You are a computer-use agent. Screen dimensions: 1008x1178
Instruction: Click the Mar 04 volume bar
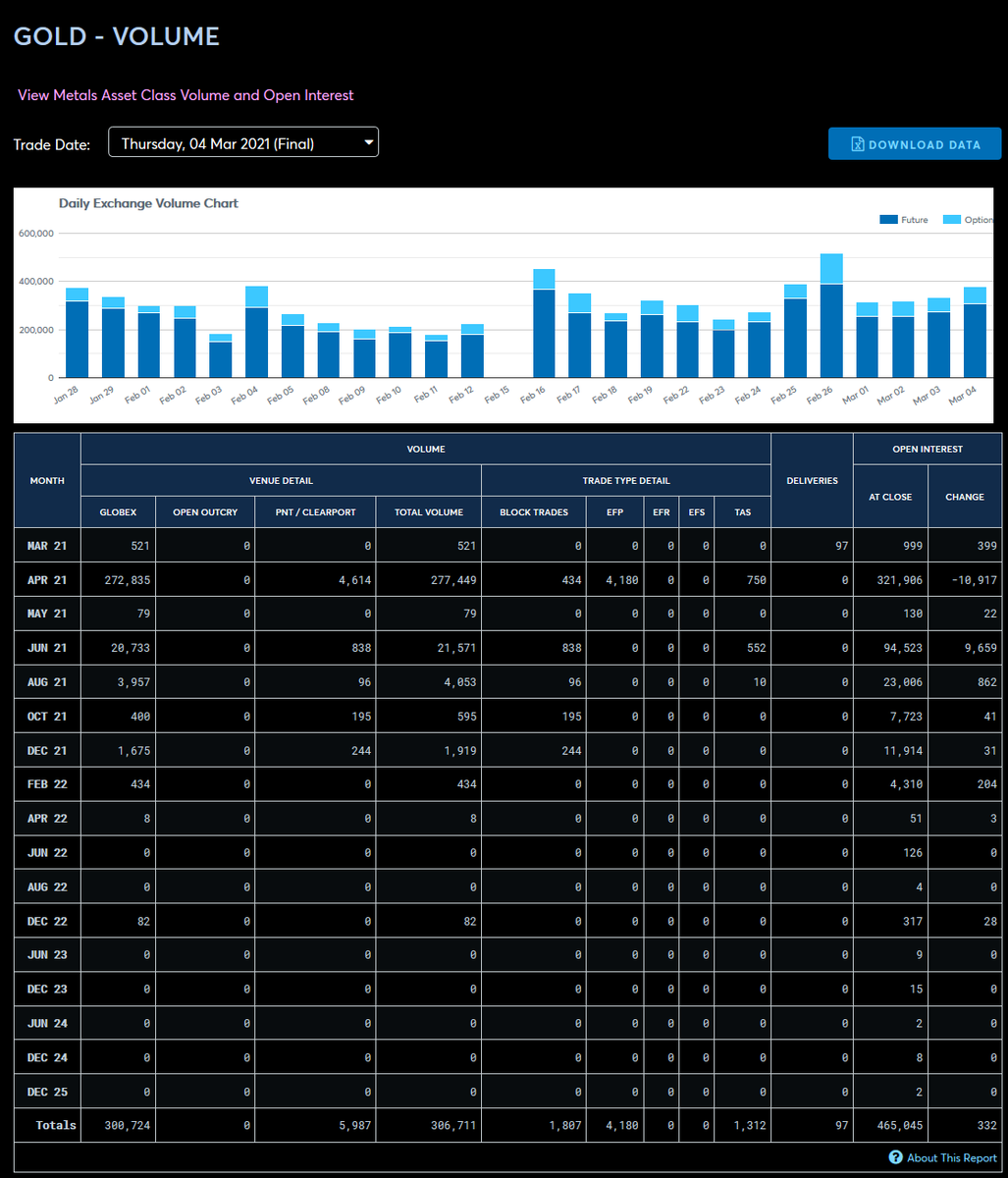click(x=975, y=332)
